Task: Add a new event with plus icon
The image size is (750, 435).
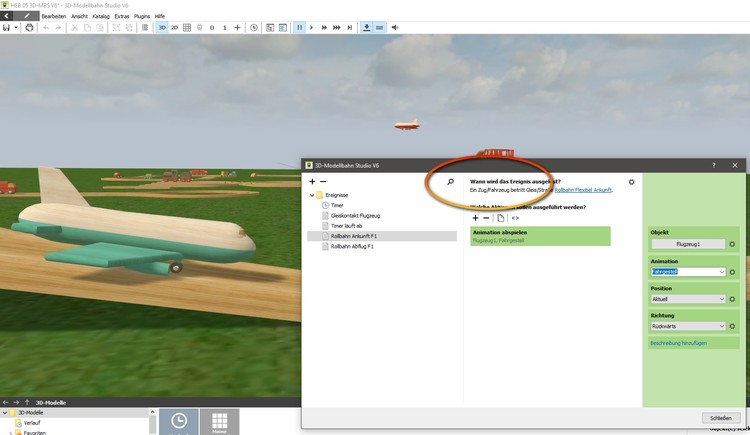Action: pos(312,181)
